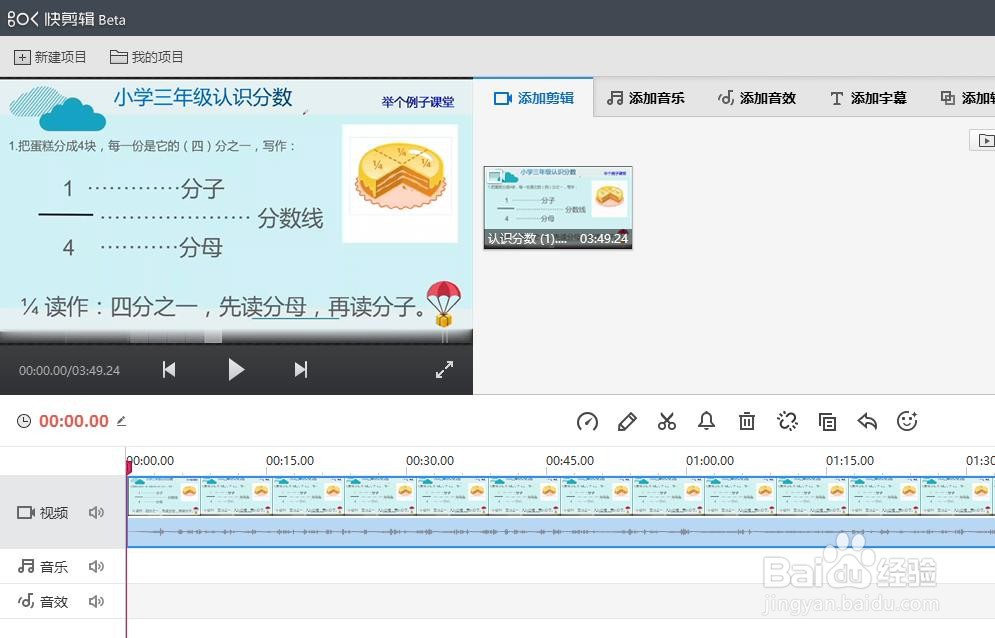Open the 添加音效 tab
Screen dimensions: 995x638
pos(757,98)
